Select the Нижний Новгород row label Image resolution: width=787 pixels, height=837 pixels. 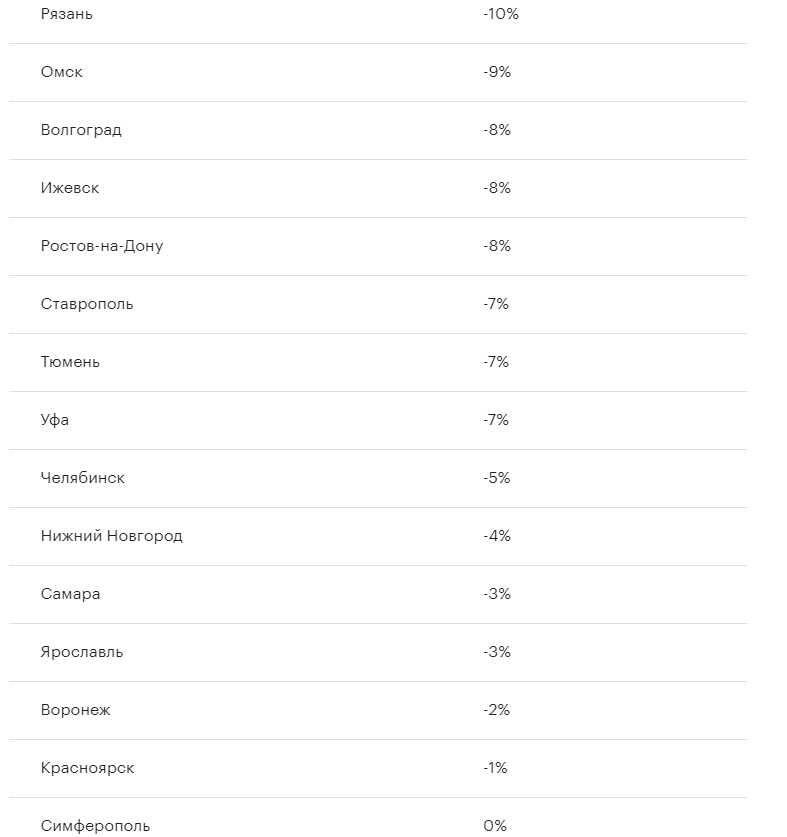pyautogui.click(x=112, y=536)
